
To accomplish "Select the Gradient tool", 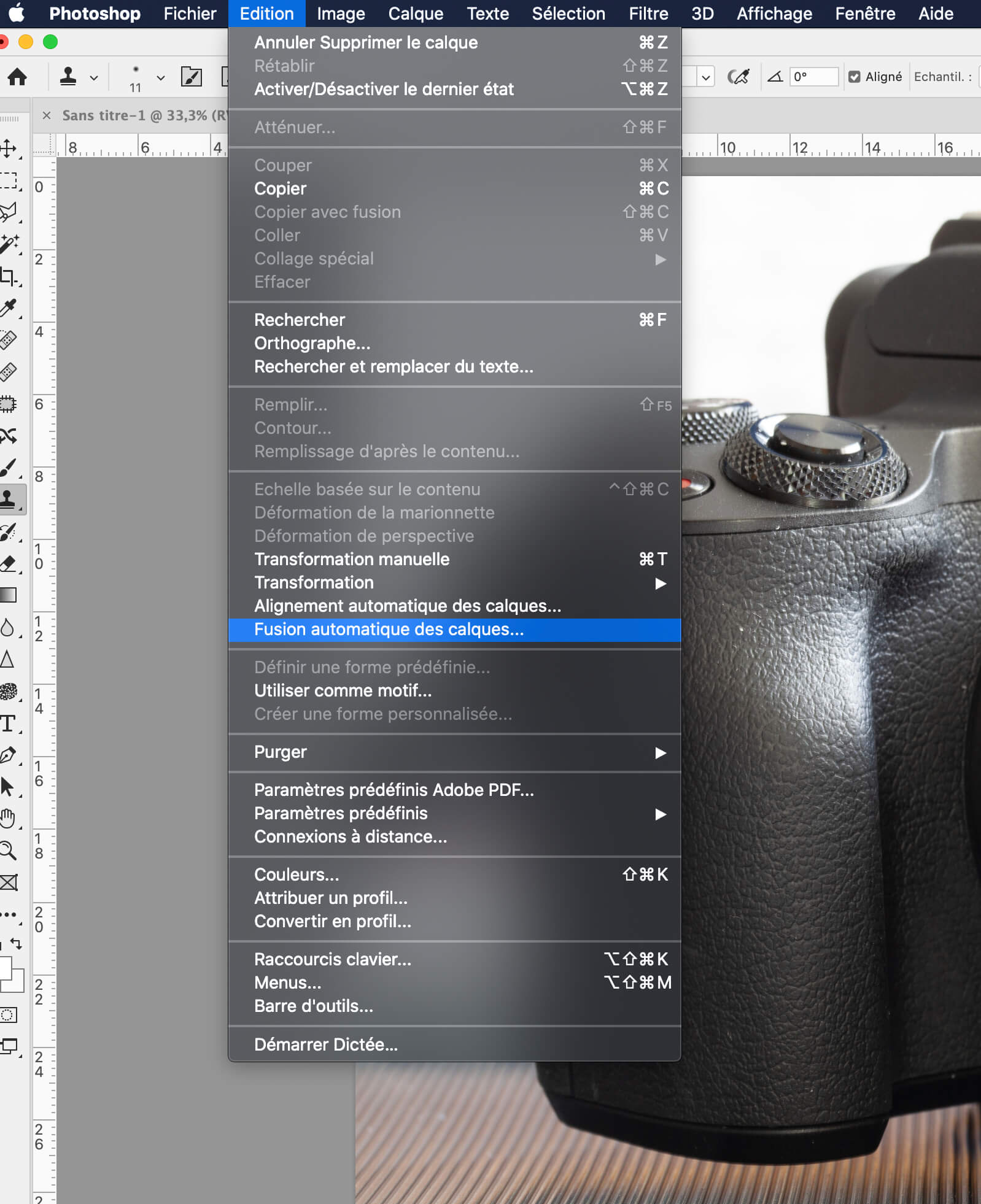I will coord(9,595).
